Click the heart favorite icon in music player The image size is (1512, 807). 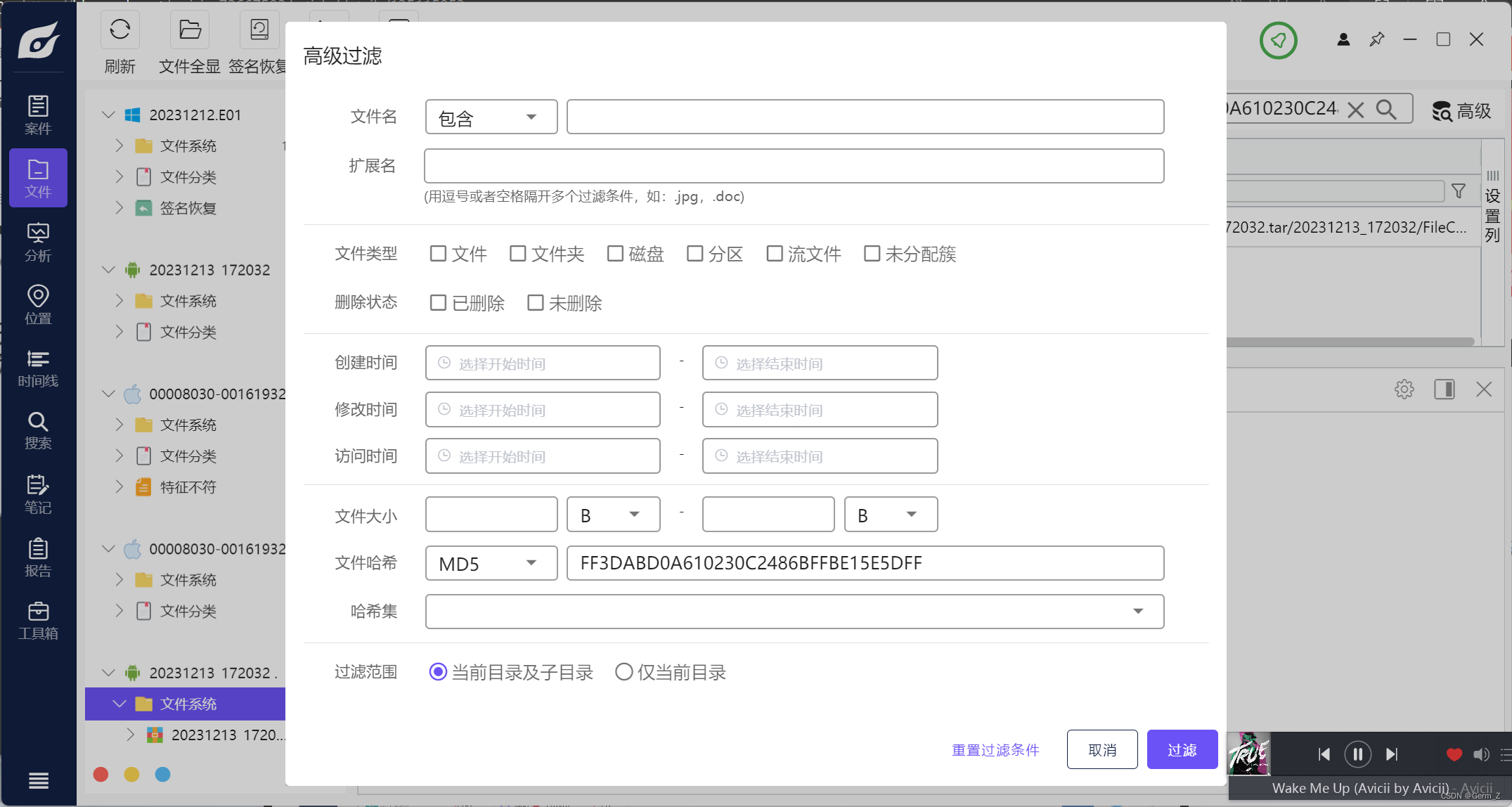click(1454, 754)
